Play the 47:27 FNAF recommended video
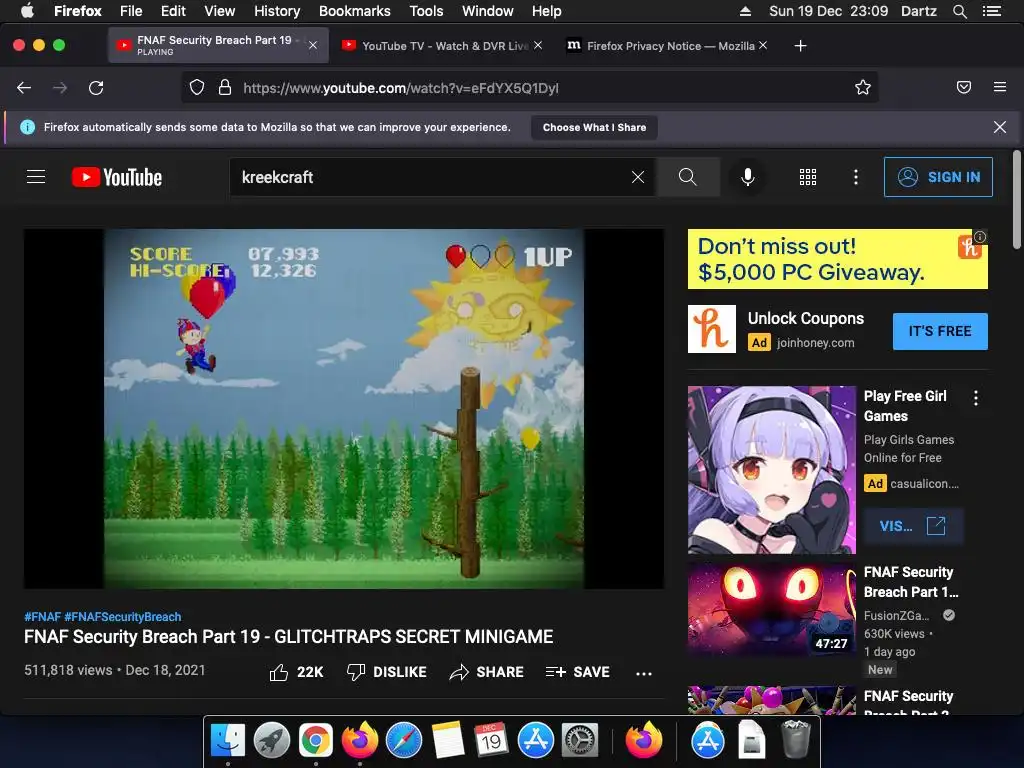Image resolution: width=1024 pixels, height=768 pixels. tap(771, 609)
